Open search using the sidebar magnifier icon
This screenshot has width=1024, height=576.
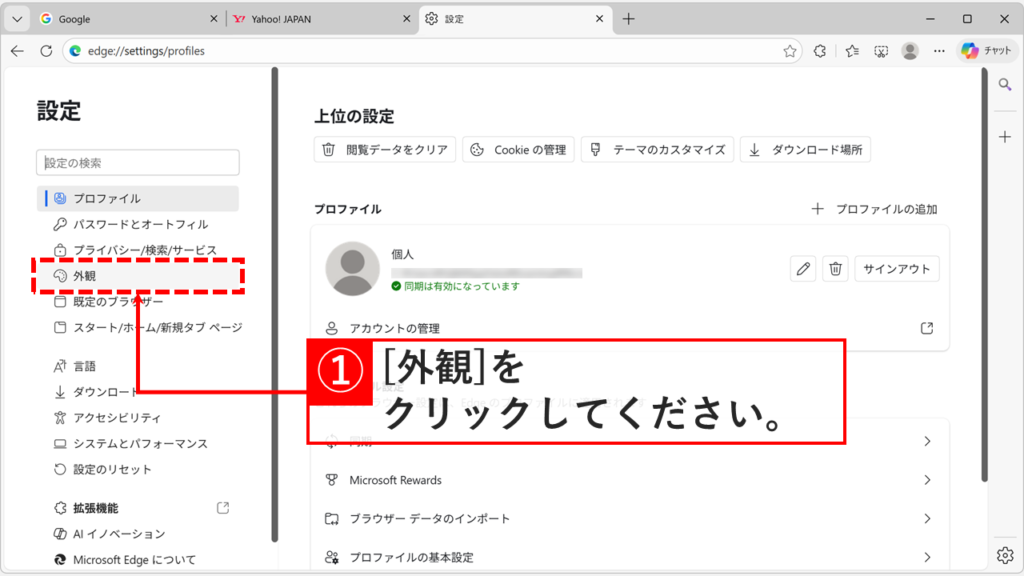point(1003,86)
